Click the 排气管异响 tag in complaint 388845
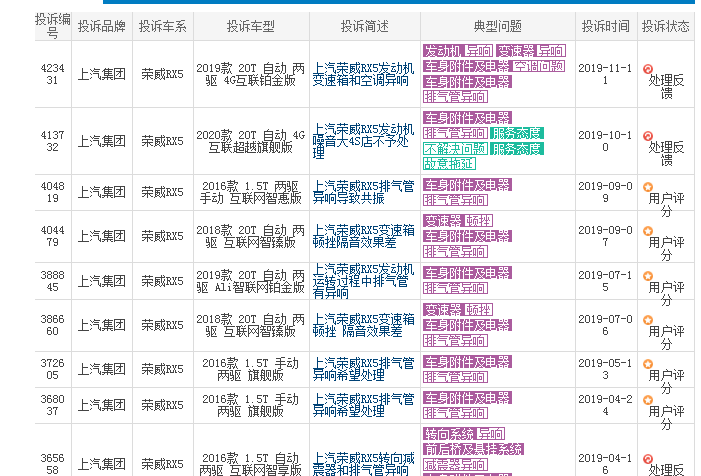701x476 pixels. point(455,288)
